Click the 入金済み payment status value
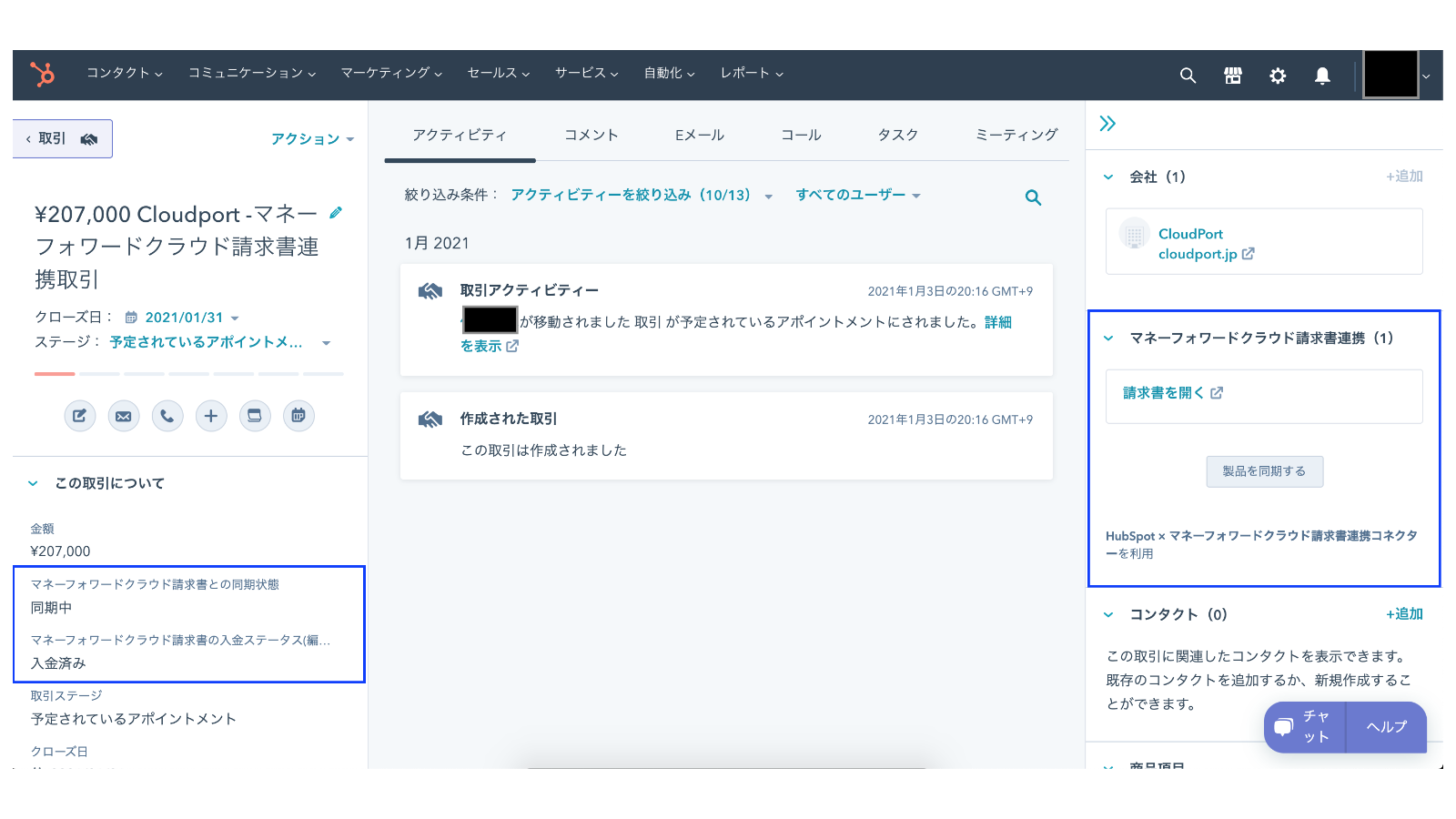The height and width of the screenshot is (819, 1456). click(x=58, y=663)
